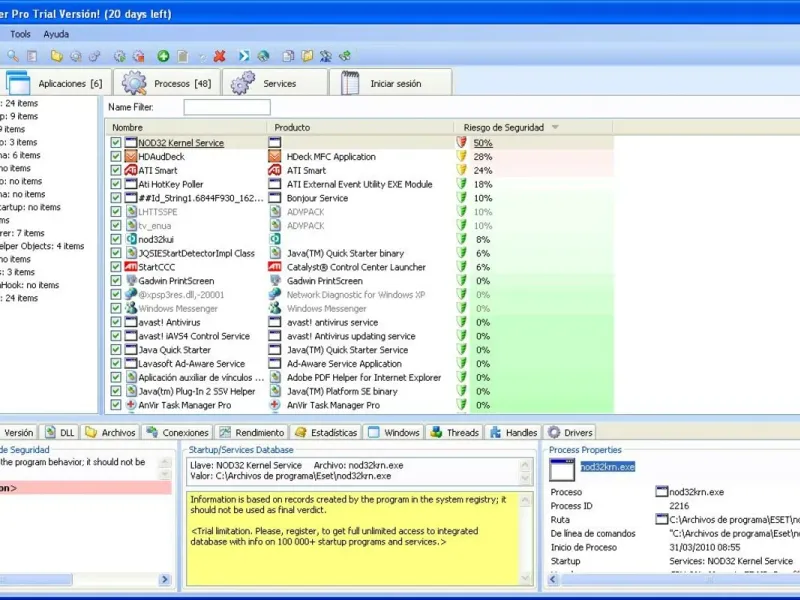This screenshot has width=800, height=600.
Task: Click the green arrows refresh icon
Action: [345, 56]
